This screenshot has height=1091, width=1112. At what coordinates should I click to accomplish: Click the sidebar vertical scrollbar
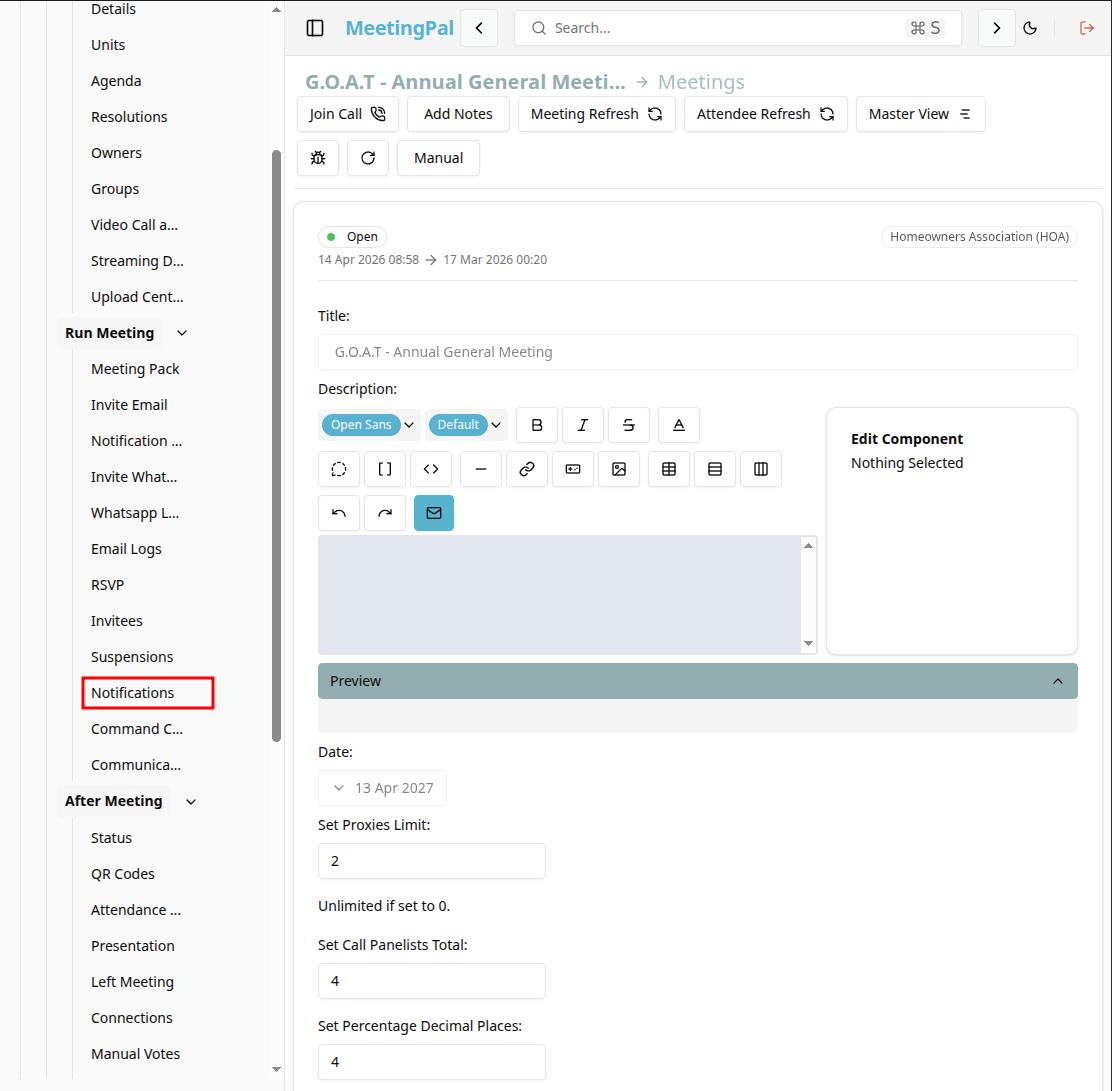pos(277,445)
